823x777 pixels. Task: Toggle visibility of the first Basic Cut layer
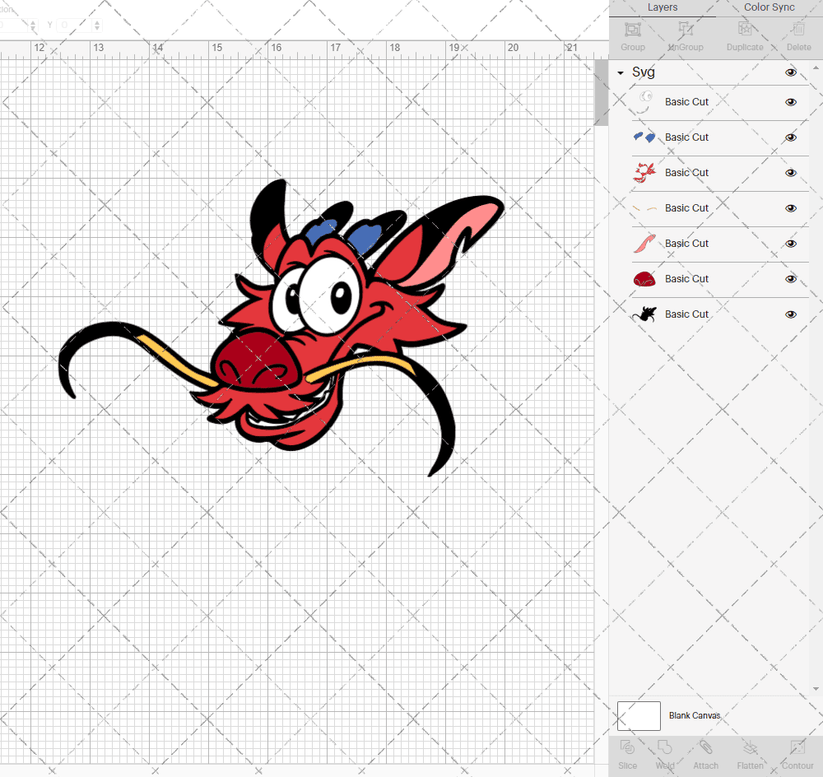click(791, 102)
